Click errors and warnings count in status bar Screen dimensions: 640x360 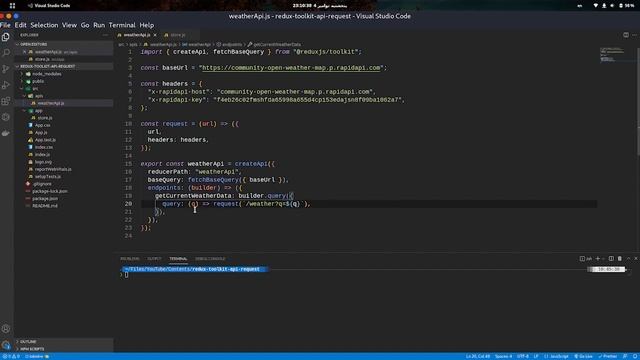click(x=11, y=356)
